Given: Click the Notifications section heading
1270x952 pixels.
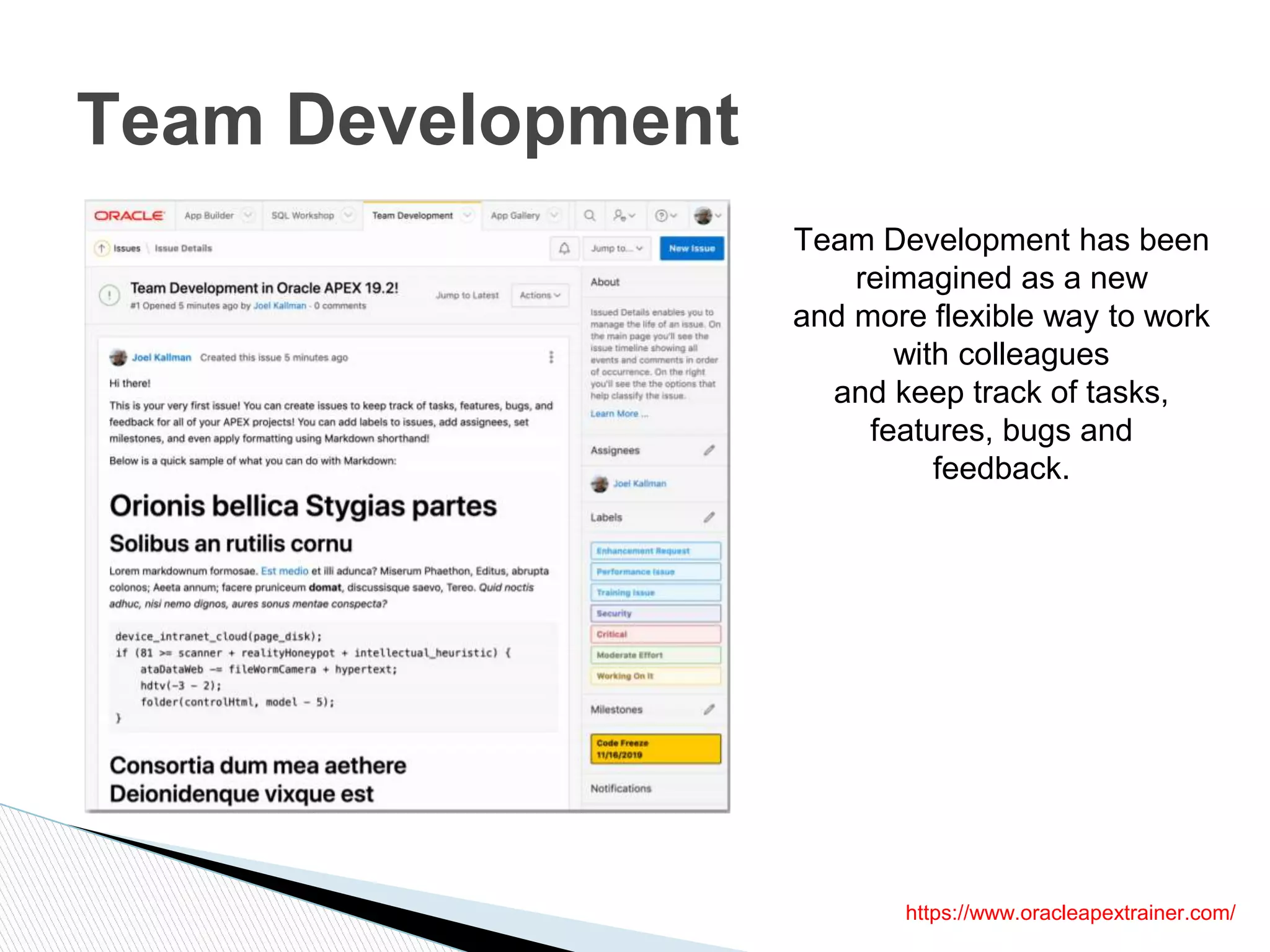Looking at the screenshot, I should 621,788.
